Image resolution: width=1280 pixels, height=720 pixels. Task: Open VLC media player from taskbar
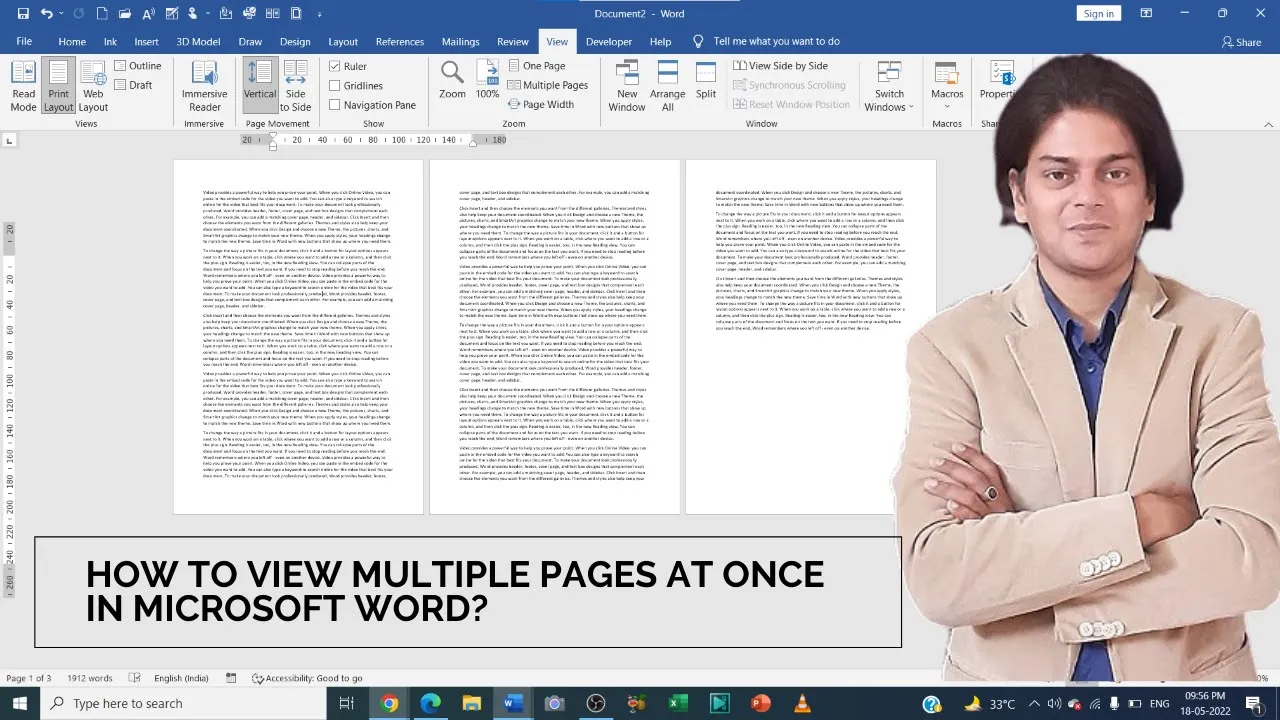(x=801, y=704)
